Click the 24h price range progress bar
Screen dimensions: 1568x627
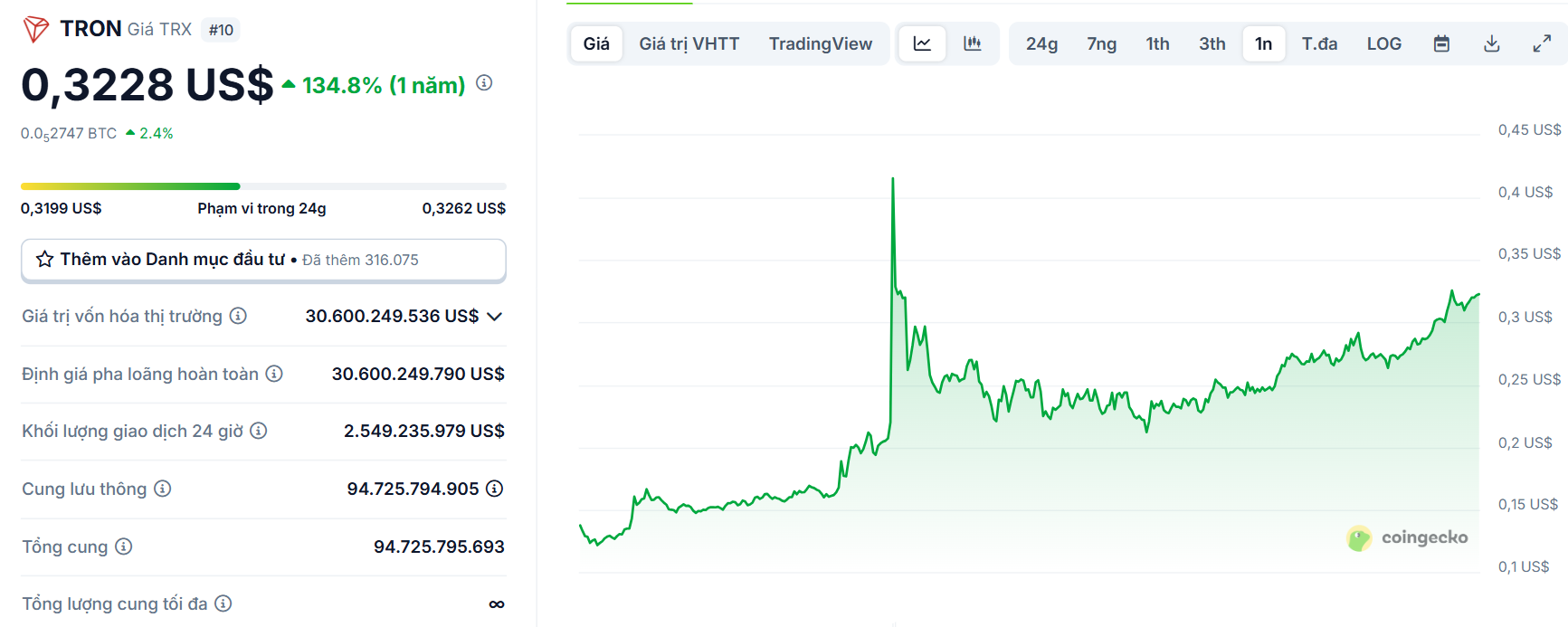click(263, 186)
